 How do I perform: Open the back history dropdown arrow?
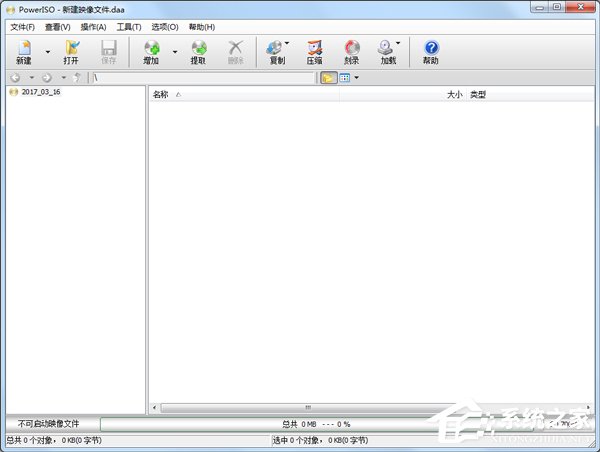pos(32,78)
